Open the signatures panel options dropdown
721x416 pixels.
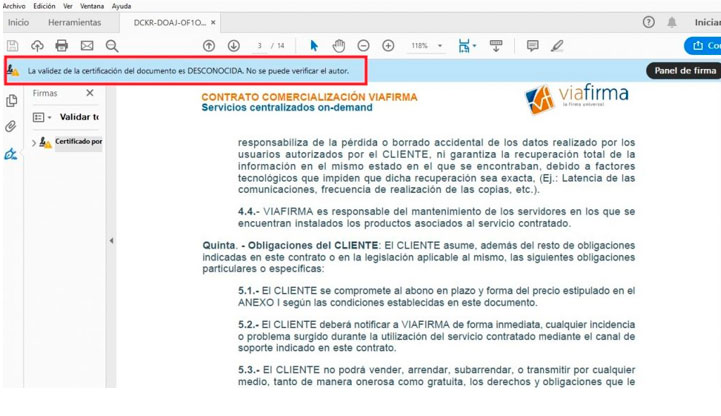[x=41, y=117]
